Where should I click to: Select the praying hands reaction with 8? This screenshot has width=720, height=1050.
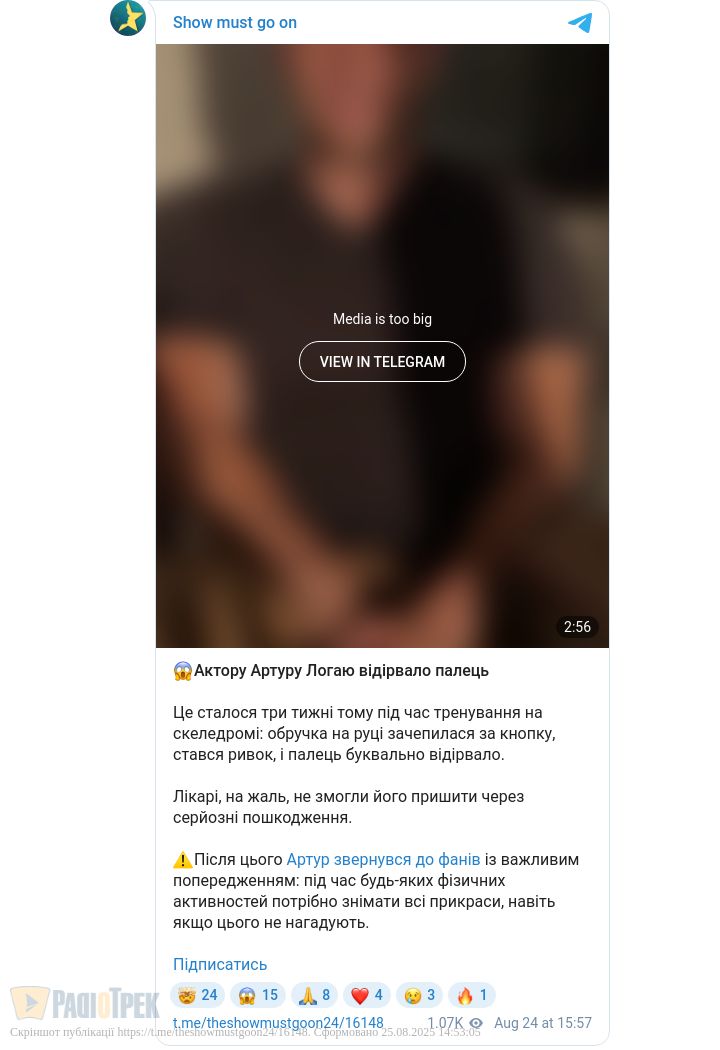point(314,995)
